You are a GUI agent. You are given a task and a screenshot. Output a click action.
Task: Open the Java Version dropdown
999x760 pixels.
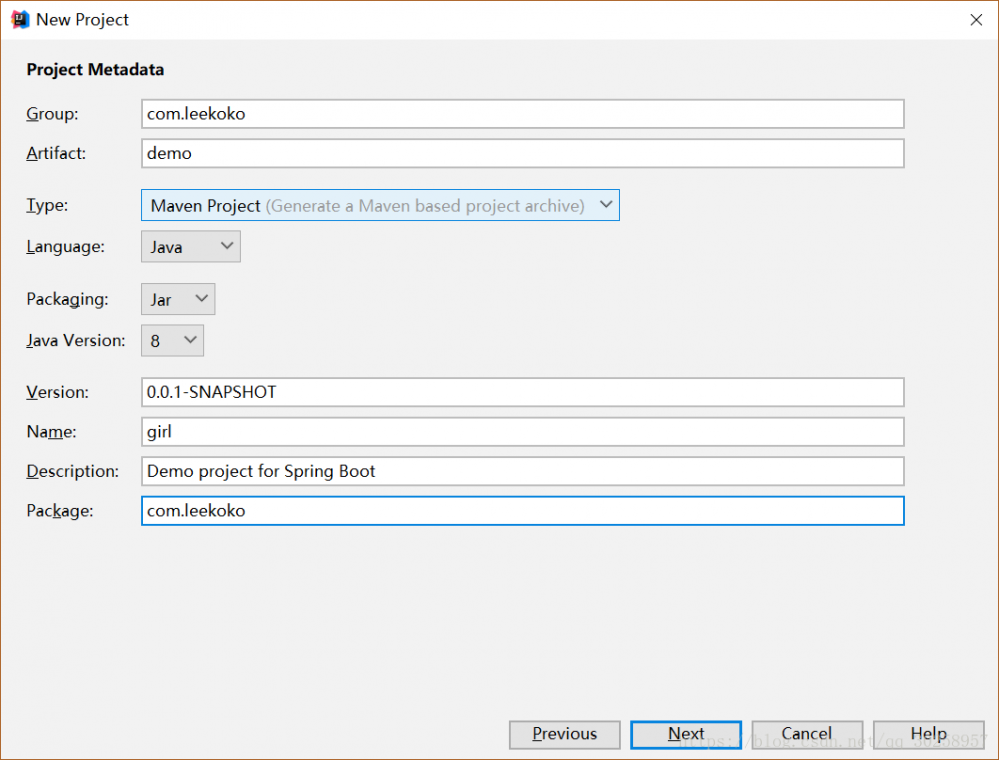173,340
